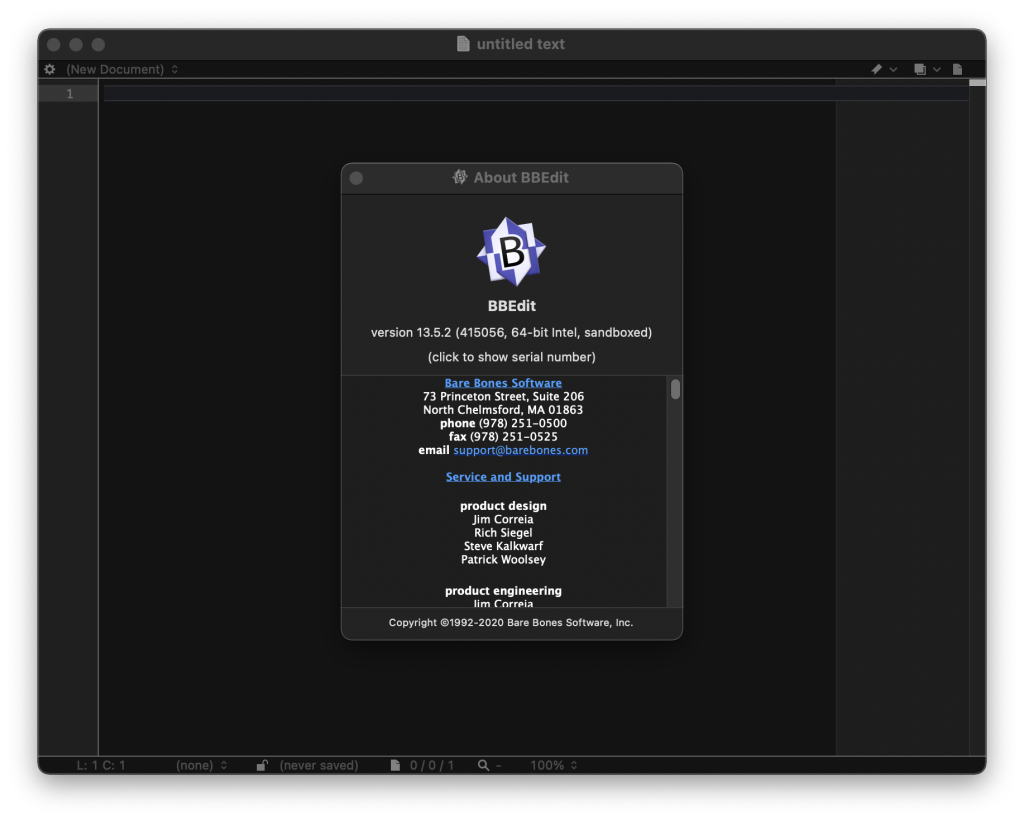Click the document icon at toolbar right
The image size is (1024, 821).
957,69
